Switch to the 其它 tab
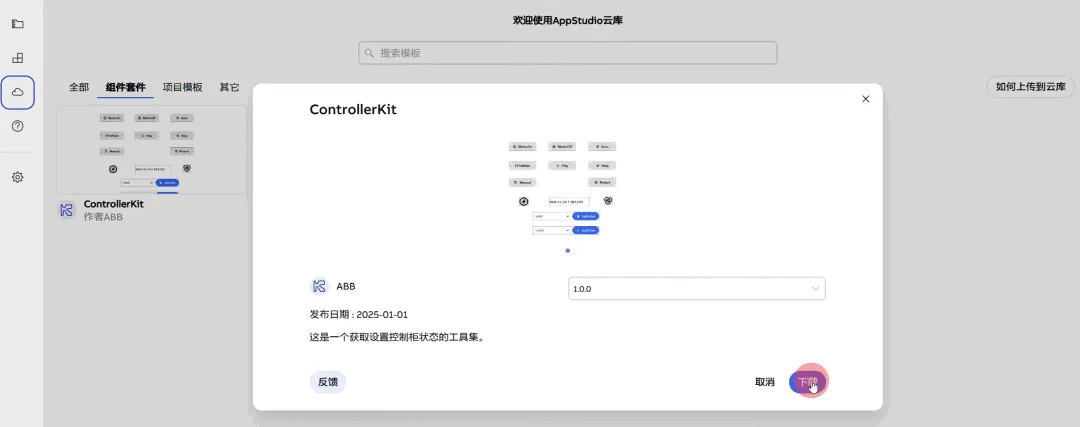Screen dimensions: 1080x427 click(229, 87)
